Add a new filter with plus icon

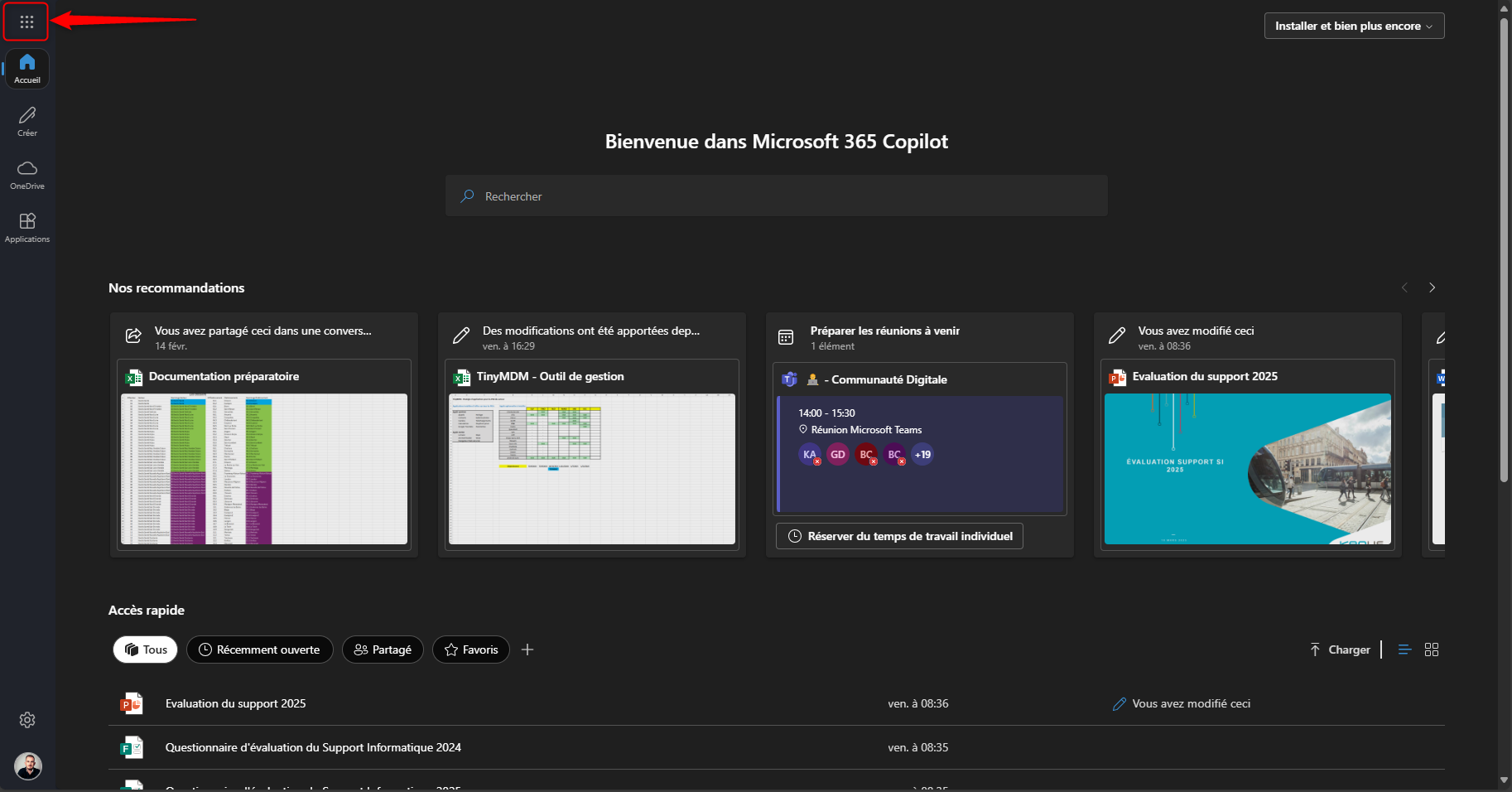point(527,650)
